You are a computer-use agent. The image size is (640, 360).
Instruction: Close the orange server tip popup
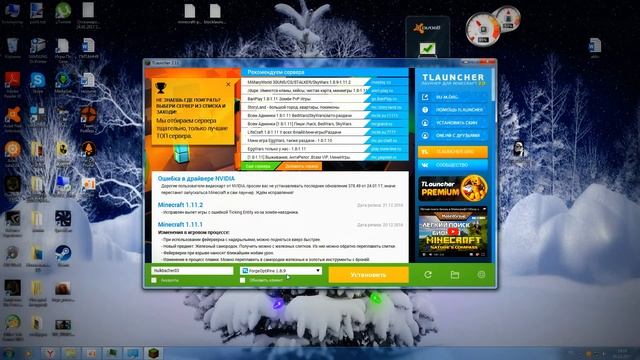click(x=228, y=84)
